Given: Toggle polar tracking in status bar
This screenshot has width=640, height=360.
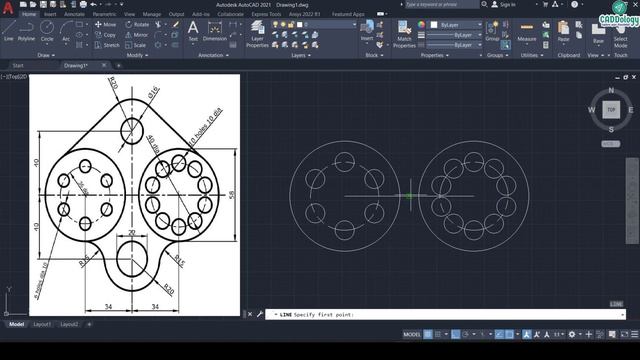Looking at the screenshot, I should click(x=465, y=334).
